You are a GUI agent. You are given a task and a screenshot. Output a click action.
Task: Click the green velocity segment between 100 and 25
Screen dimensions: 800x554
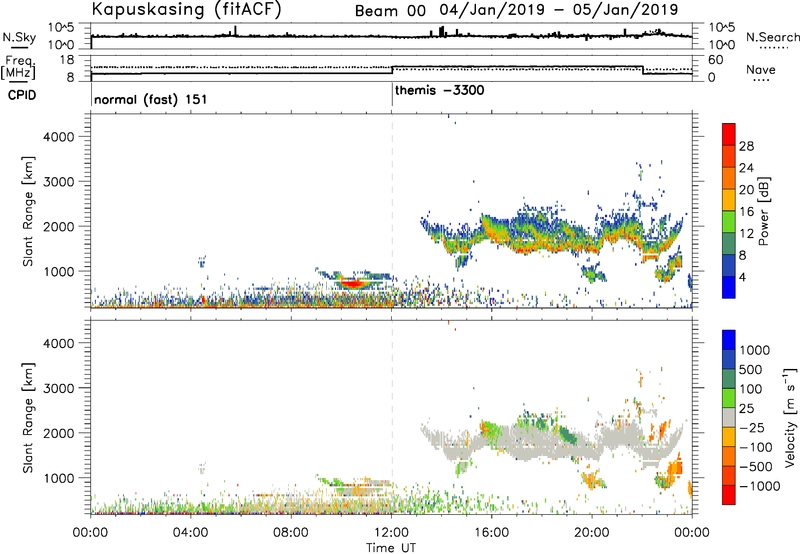[729, 398]
